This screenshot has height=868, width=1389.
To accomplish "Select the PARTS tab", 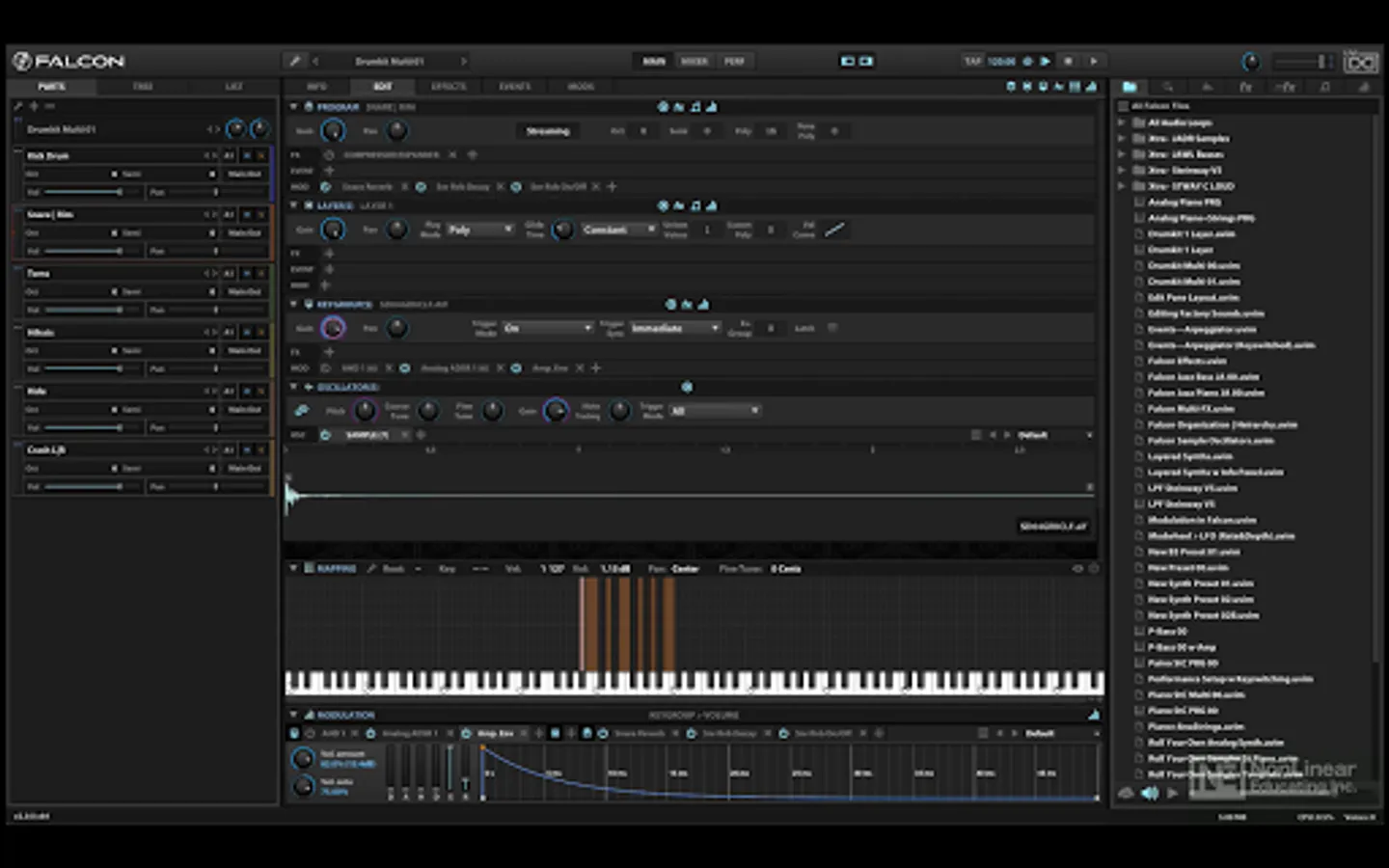I will 52,87.
